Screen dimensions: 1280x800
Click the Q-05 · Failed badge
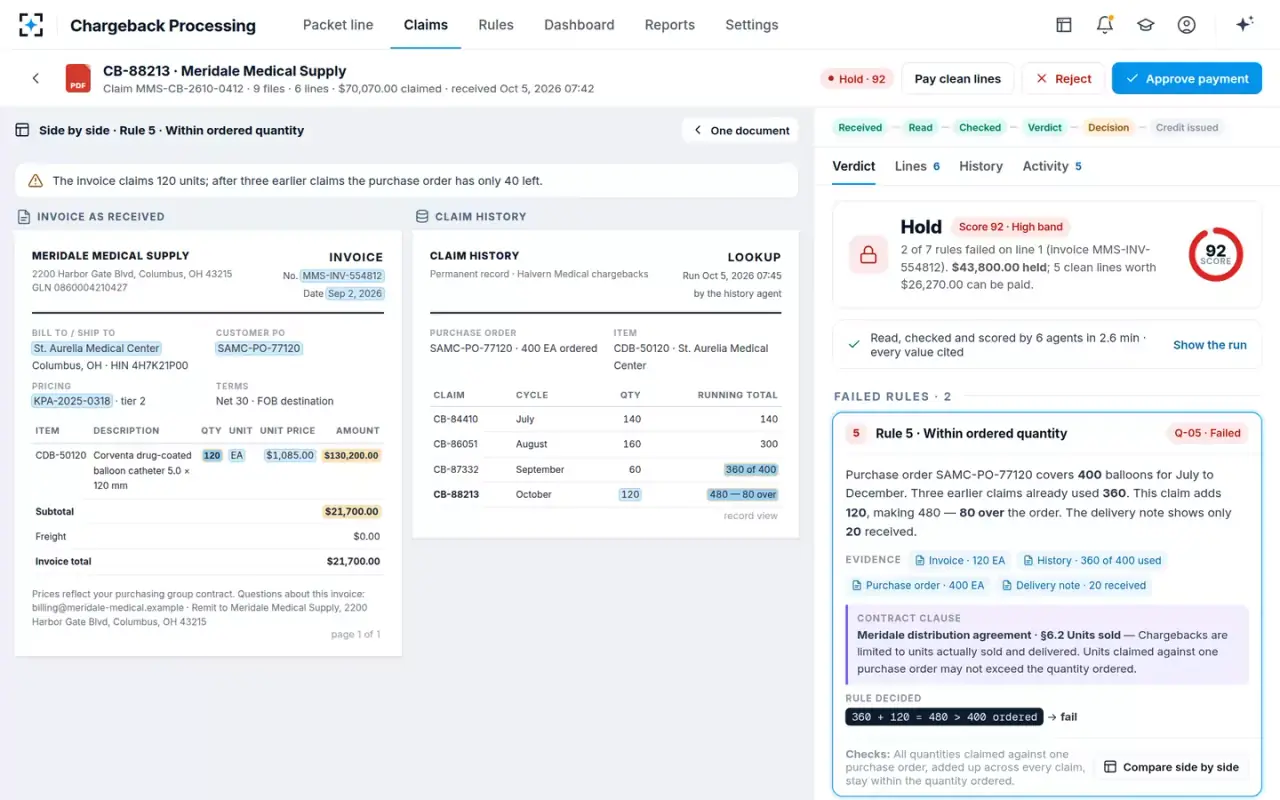pos(1207,433)
